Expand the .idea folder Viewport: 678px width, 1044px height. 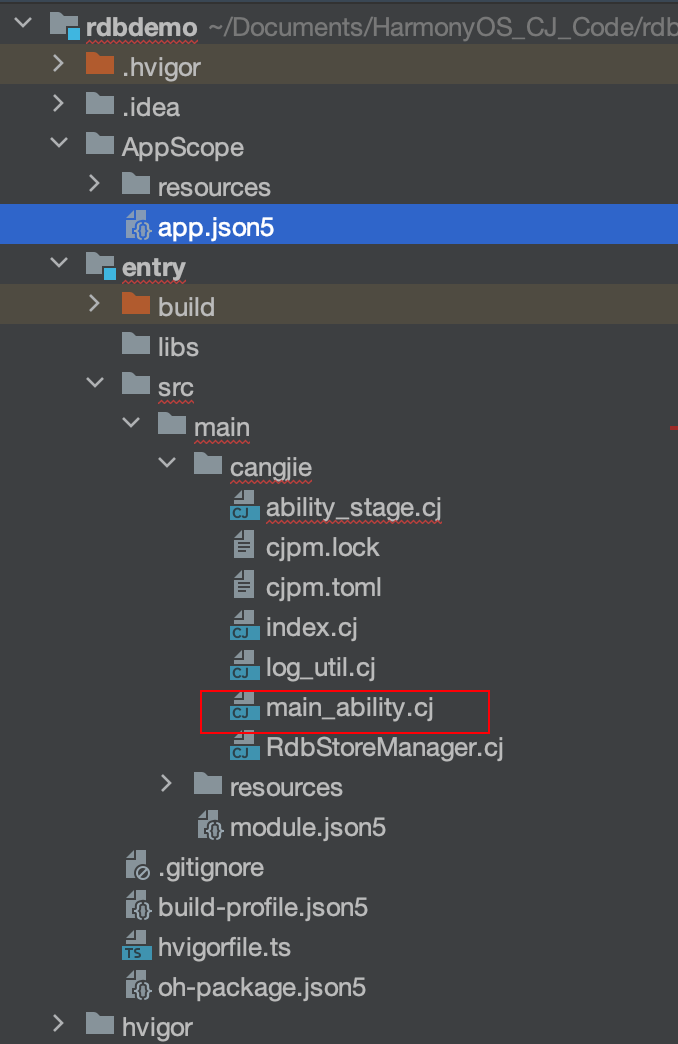59,106
